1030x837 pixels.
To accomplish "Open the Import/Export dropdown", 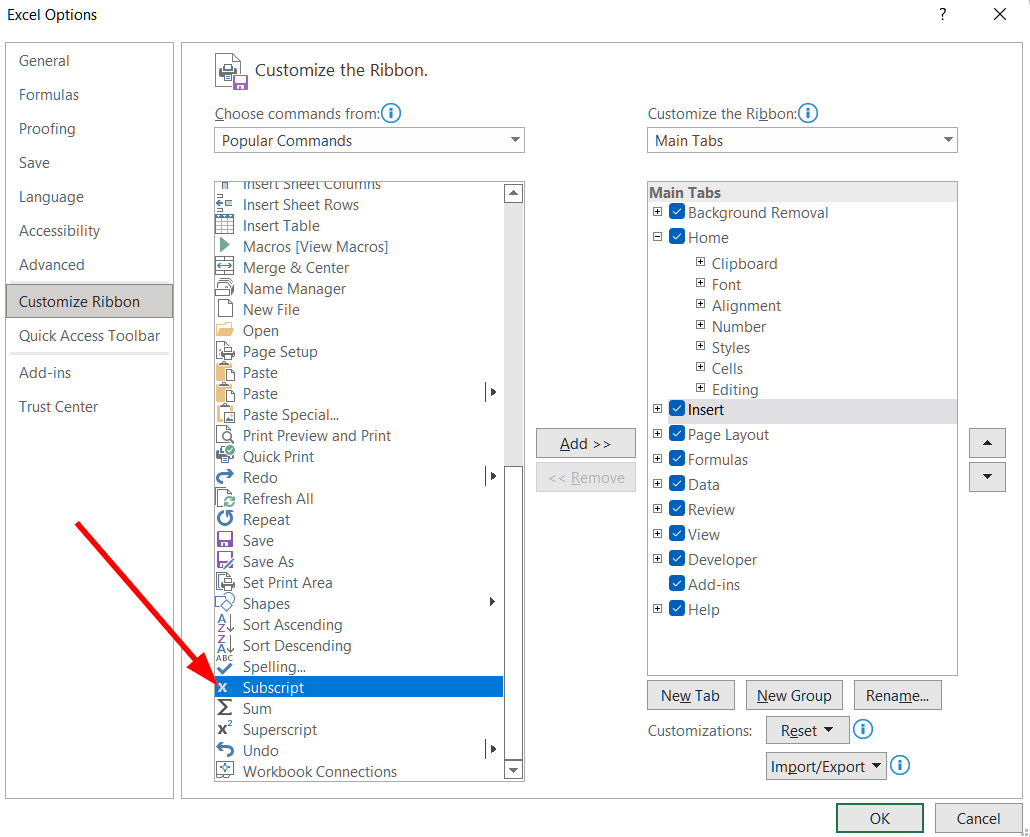I will (x=827, y=766).
